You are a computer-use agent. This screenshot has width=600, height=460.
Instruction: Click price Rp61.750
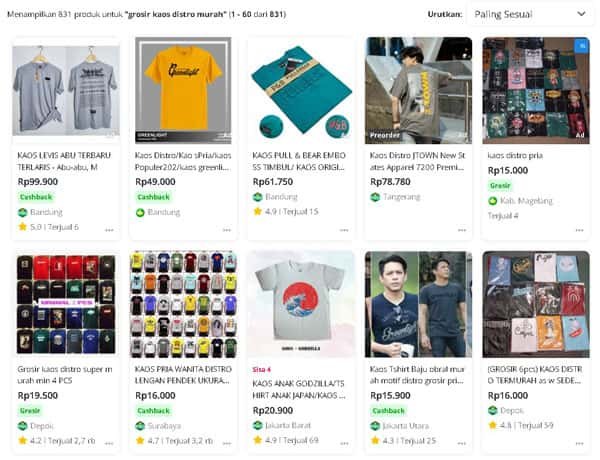click(273, 182)
